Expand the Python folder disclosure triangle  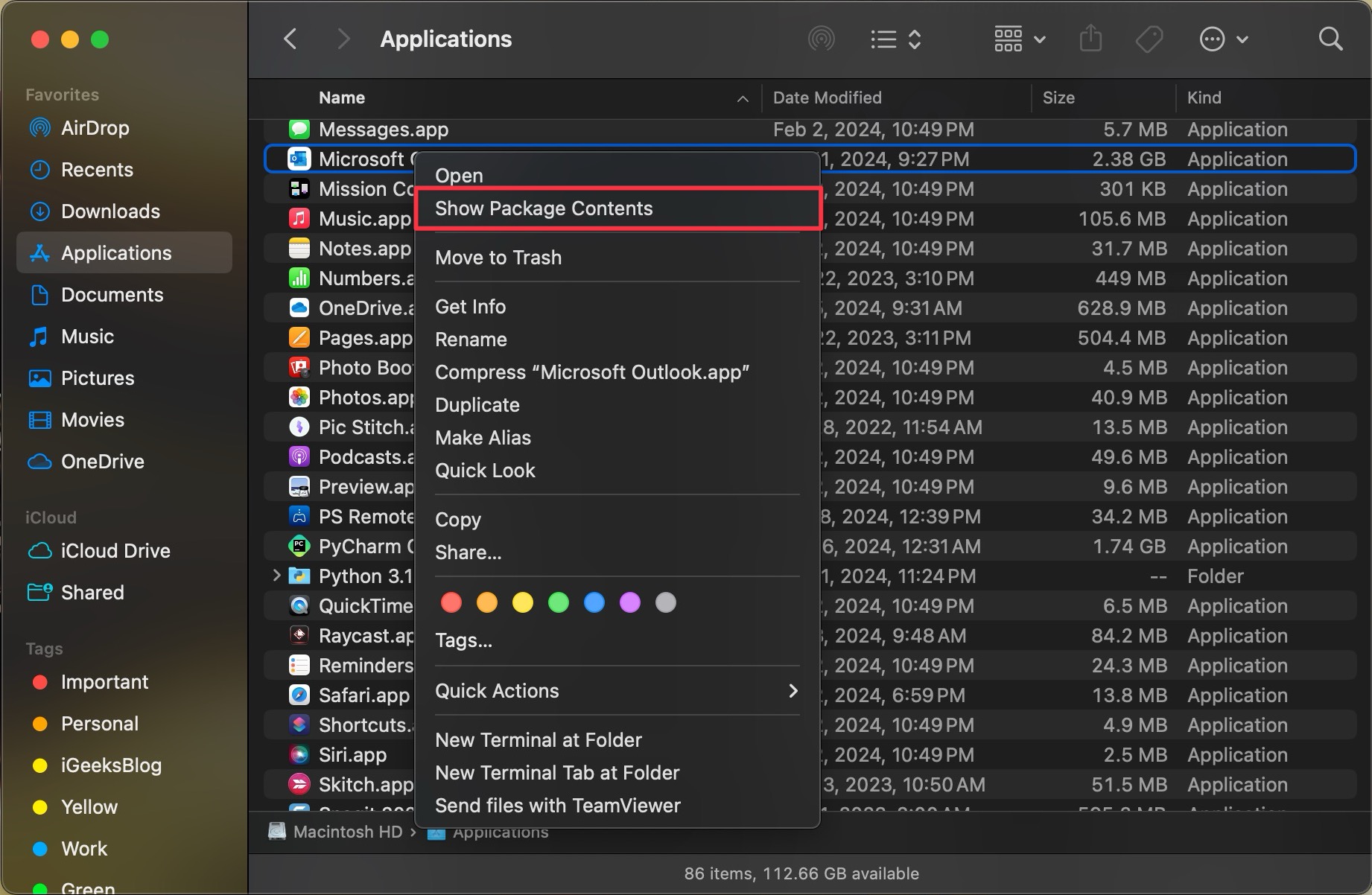point(276,576)
